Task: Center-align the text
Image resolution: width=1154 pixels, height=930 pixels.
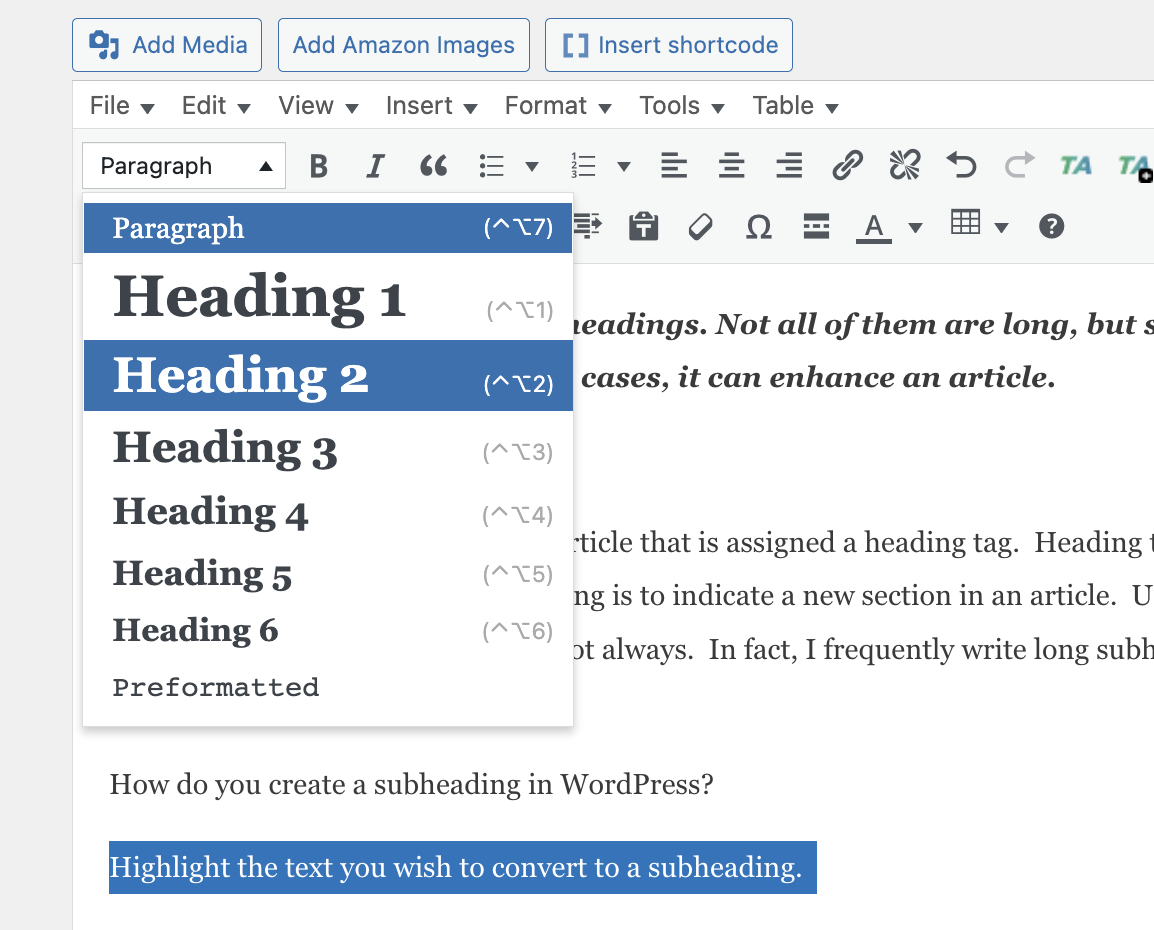Action: pyautogui.click(x=732, y=166)
